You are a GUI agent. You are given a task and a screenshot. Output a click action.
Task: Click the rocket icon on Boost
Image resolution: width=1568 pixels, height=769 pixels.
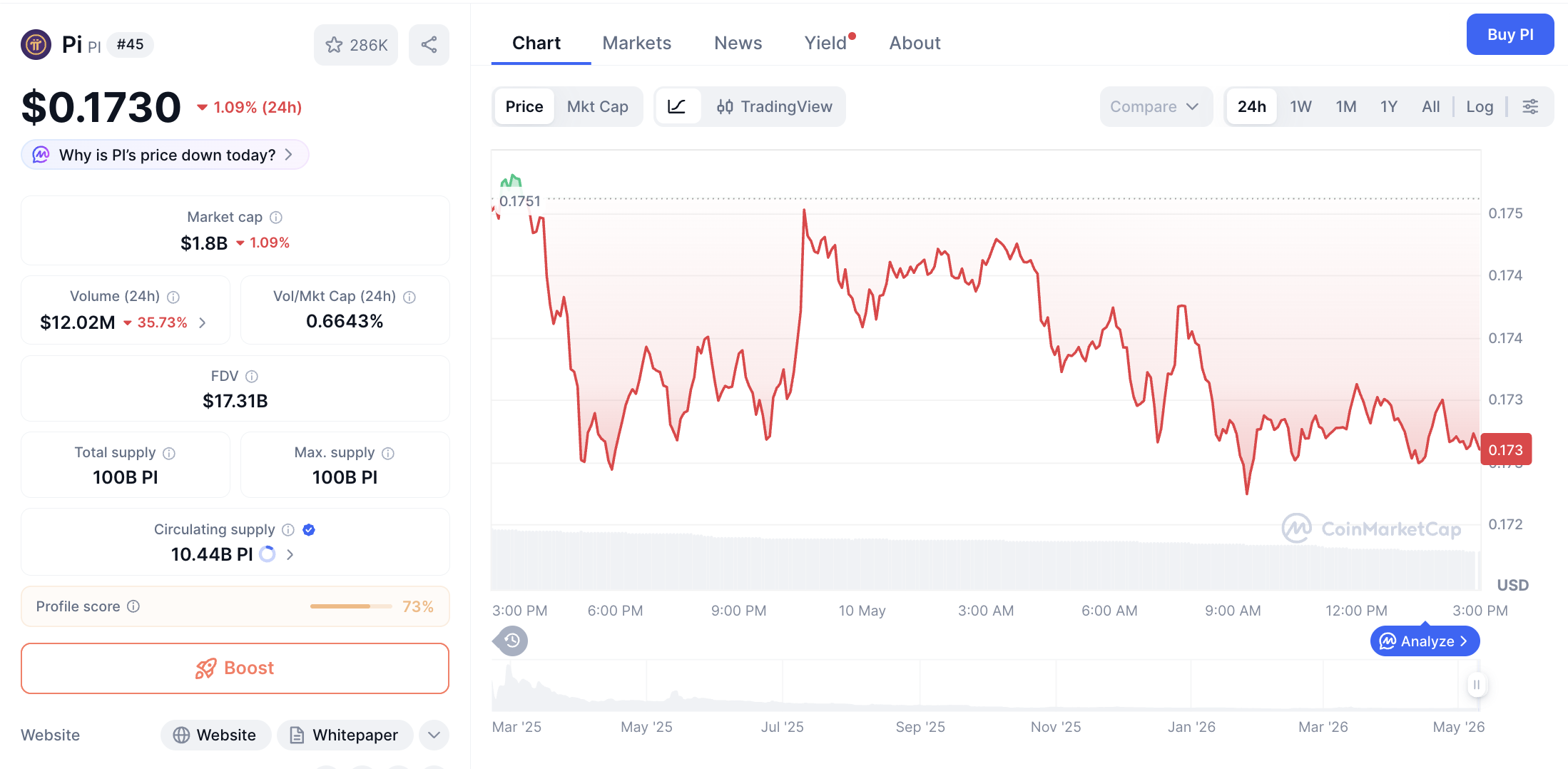coord(205,668)
